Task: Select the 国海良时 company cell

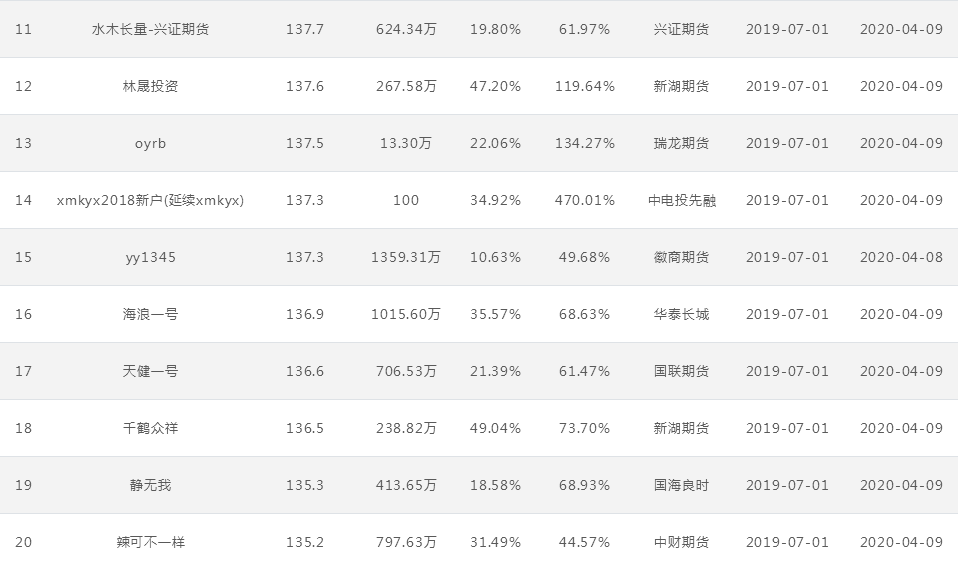Action: coord(681,485)
